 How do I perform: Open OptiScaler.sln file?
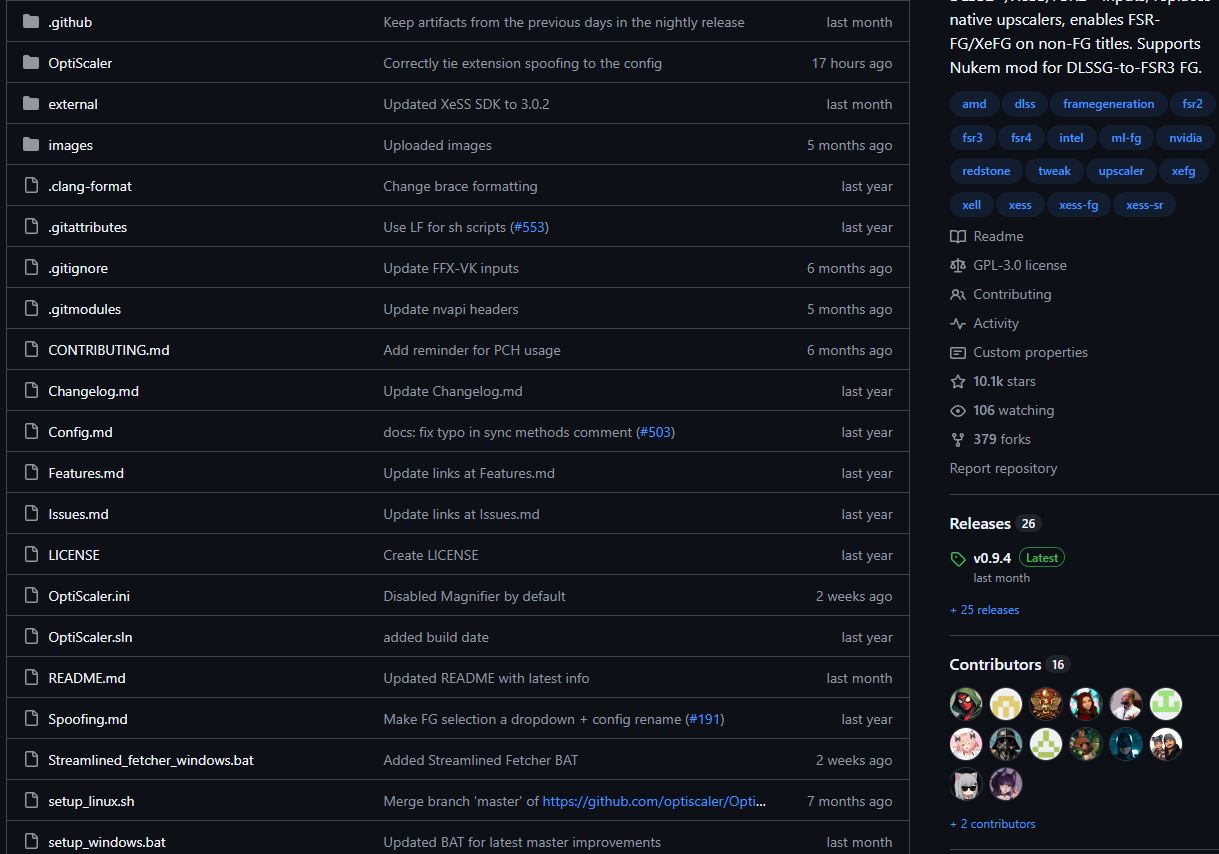[x=90, y=637]
